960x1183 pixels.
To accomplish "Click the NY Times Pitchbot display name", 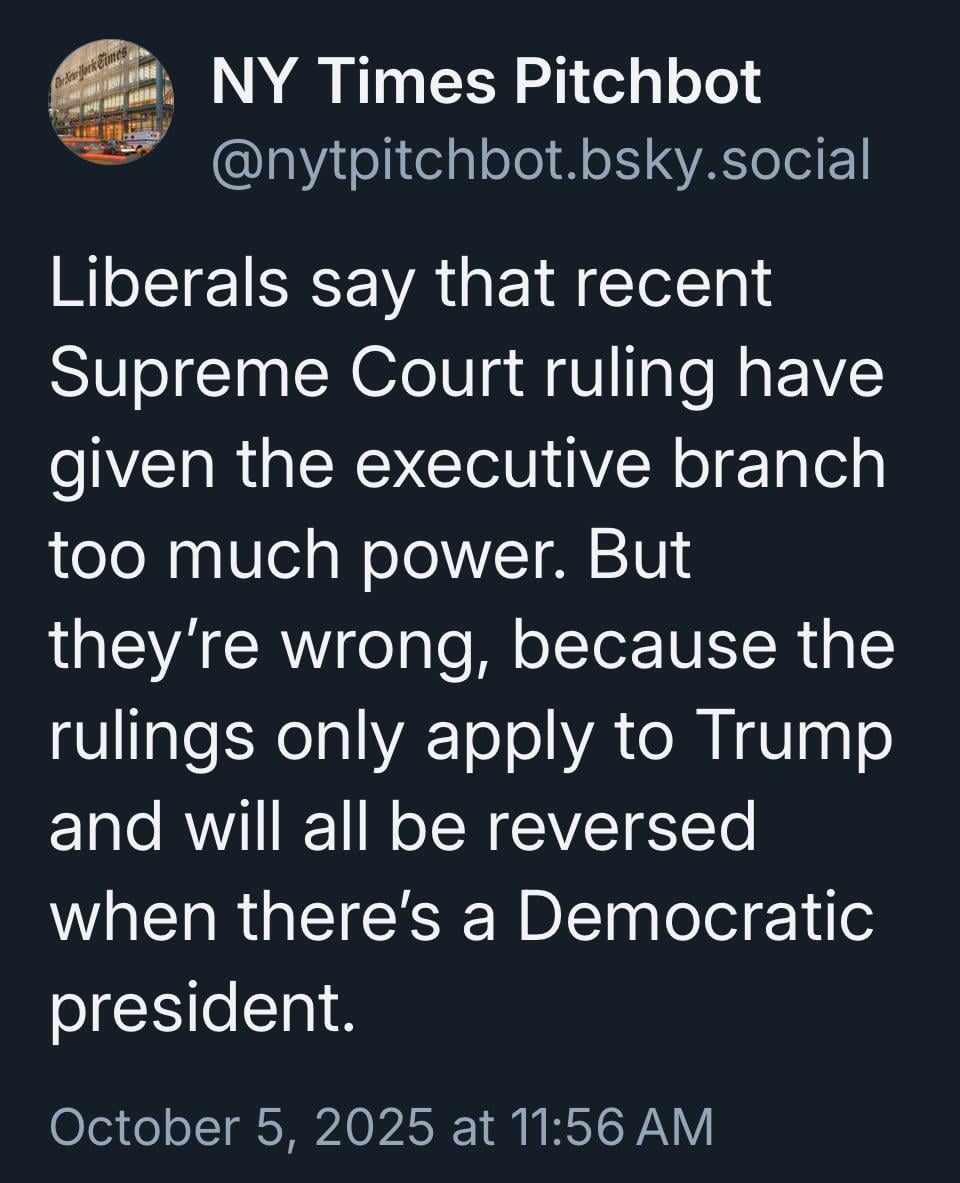I will point(486,80).
